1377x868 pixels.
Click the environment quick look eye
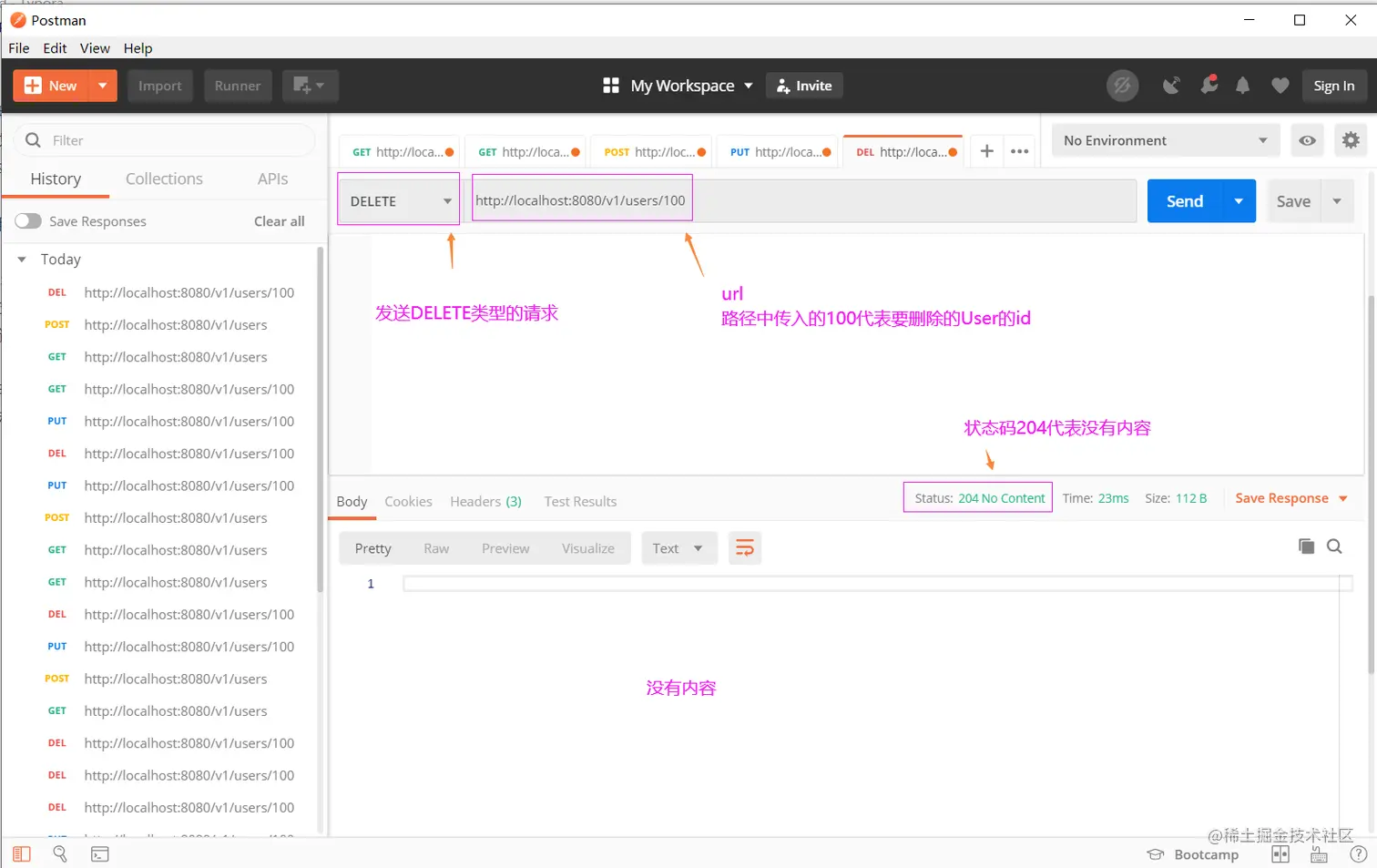[x=1307, y=140]
